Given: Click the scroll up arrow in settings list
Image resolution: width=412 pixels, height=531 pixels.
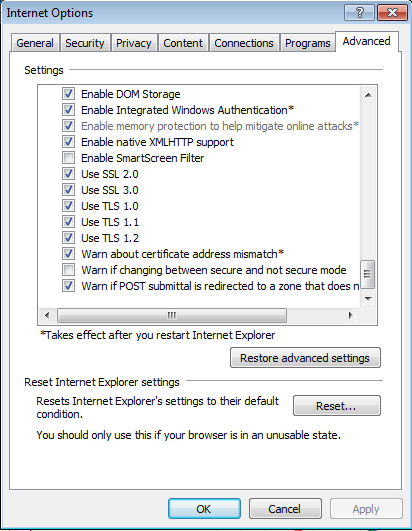Looking at the screenshot, I should point(368,95).
